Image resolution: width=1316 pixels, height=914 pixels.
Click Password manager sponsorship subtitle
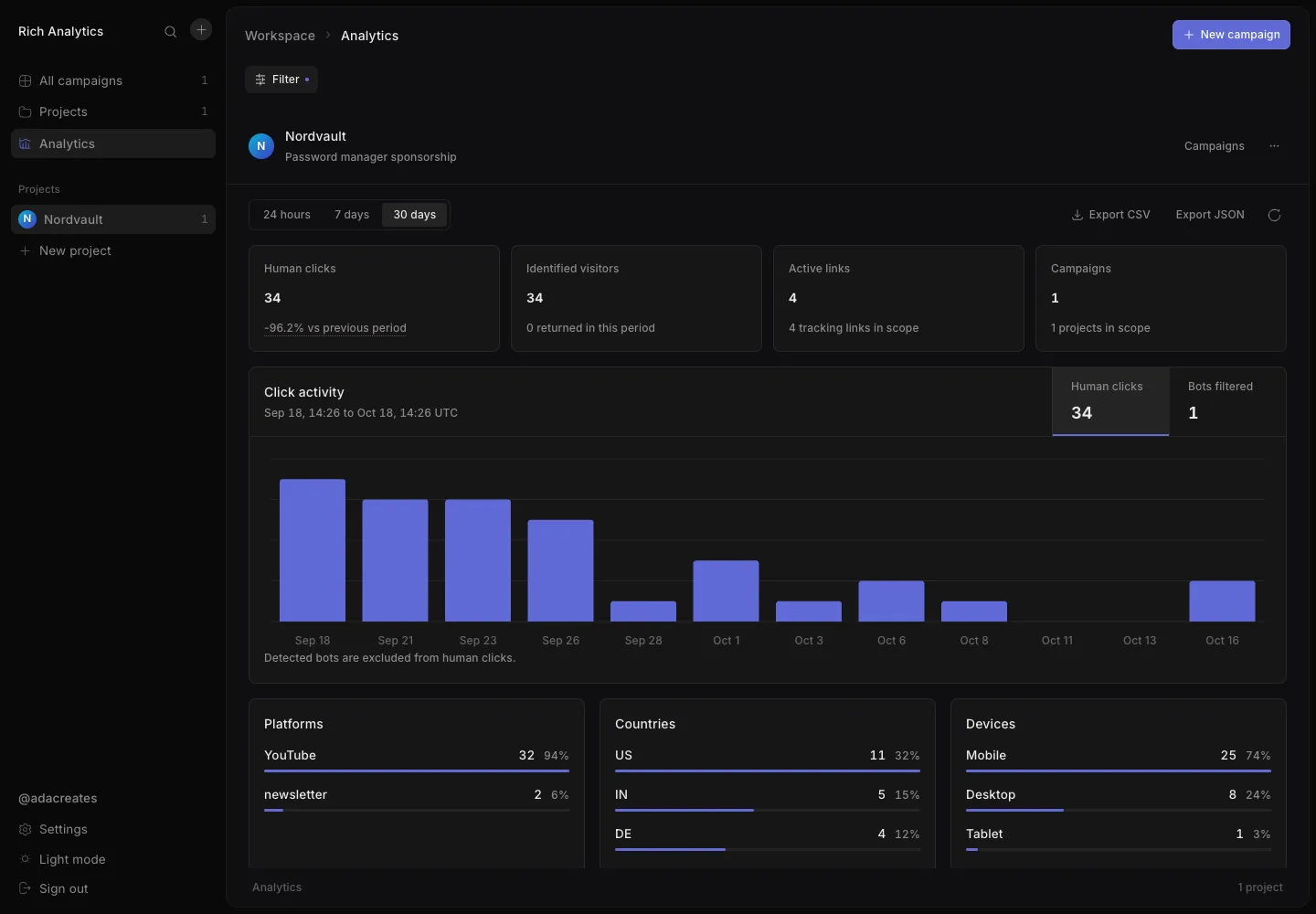tap(370, 157)
